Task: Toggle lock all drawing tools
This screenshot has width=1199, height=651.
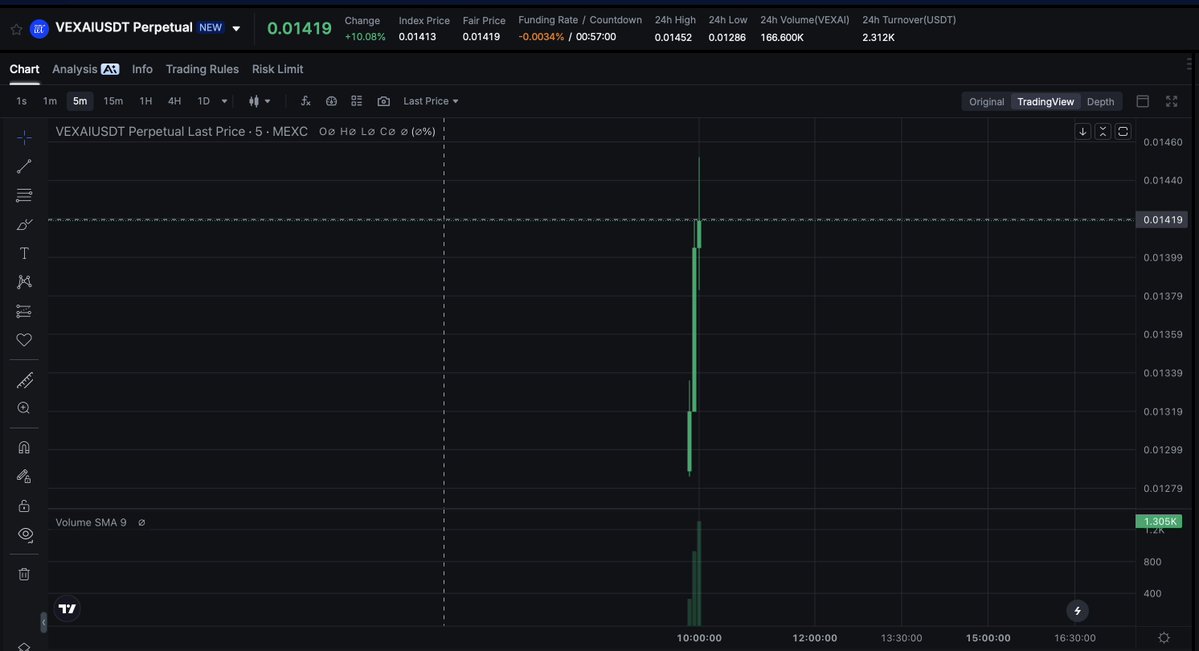Action: [24, 506]
